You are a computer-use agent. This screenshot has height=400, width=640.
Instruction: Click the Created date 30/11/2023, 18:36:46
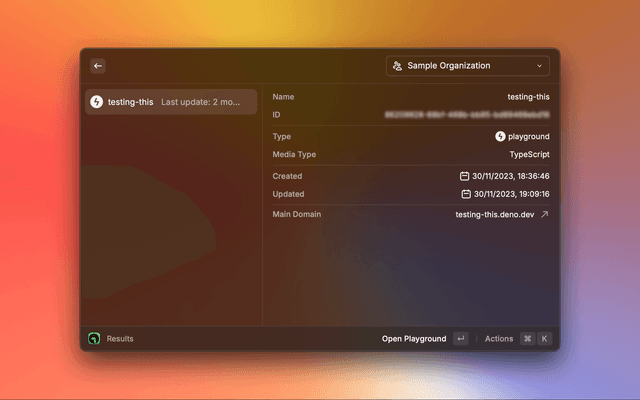[511, 176]
